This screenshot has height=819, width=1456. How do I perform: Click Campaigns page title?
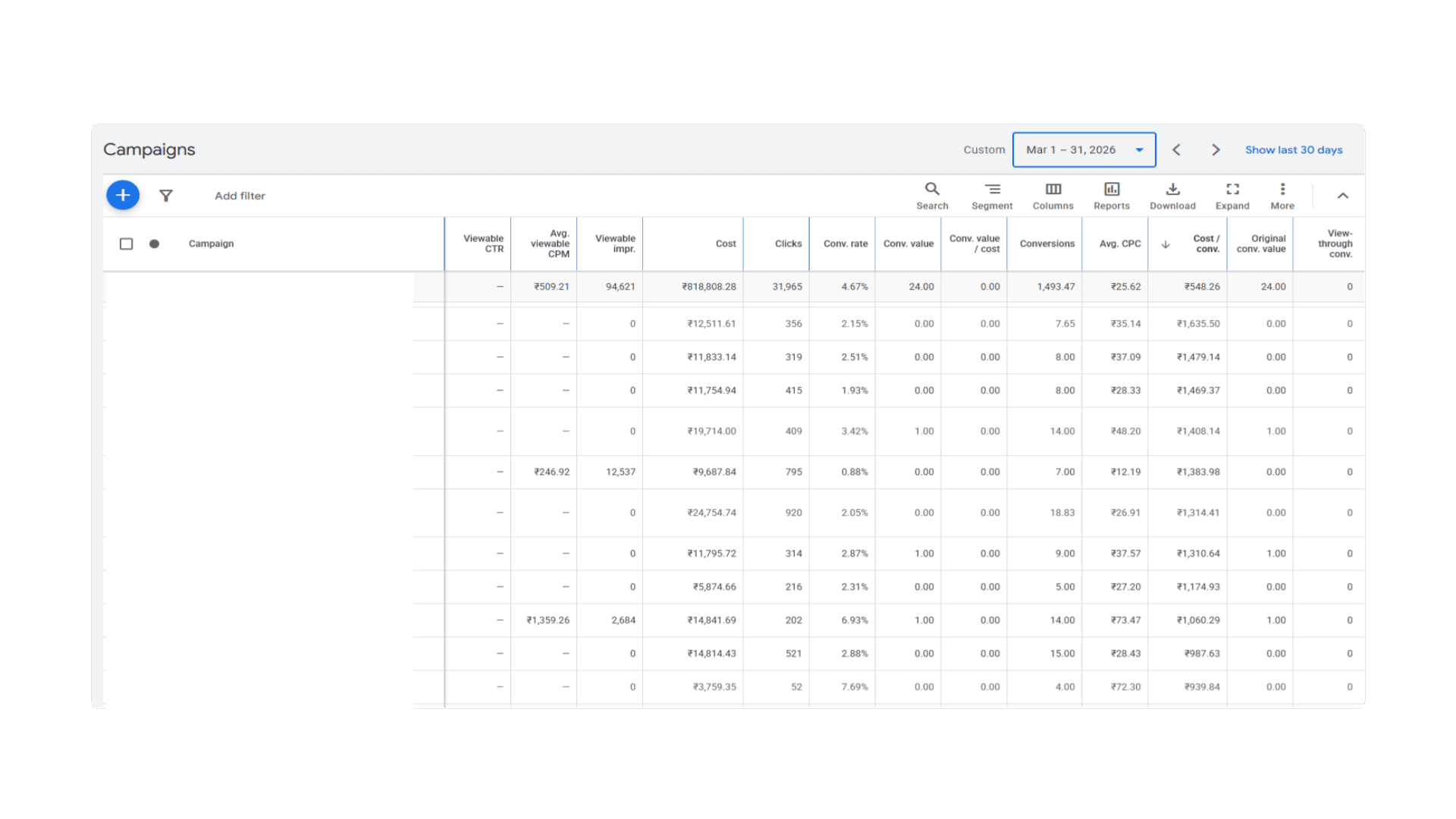point(149,150)
